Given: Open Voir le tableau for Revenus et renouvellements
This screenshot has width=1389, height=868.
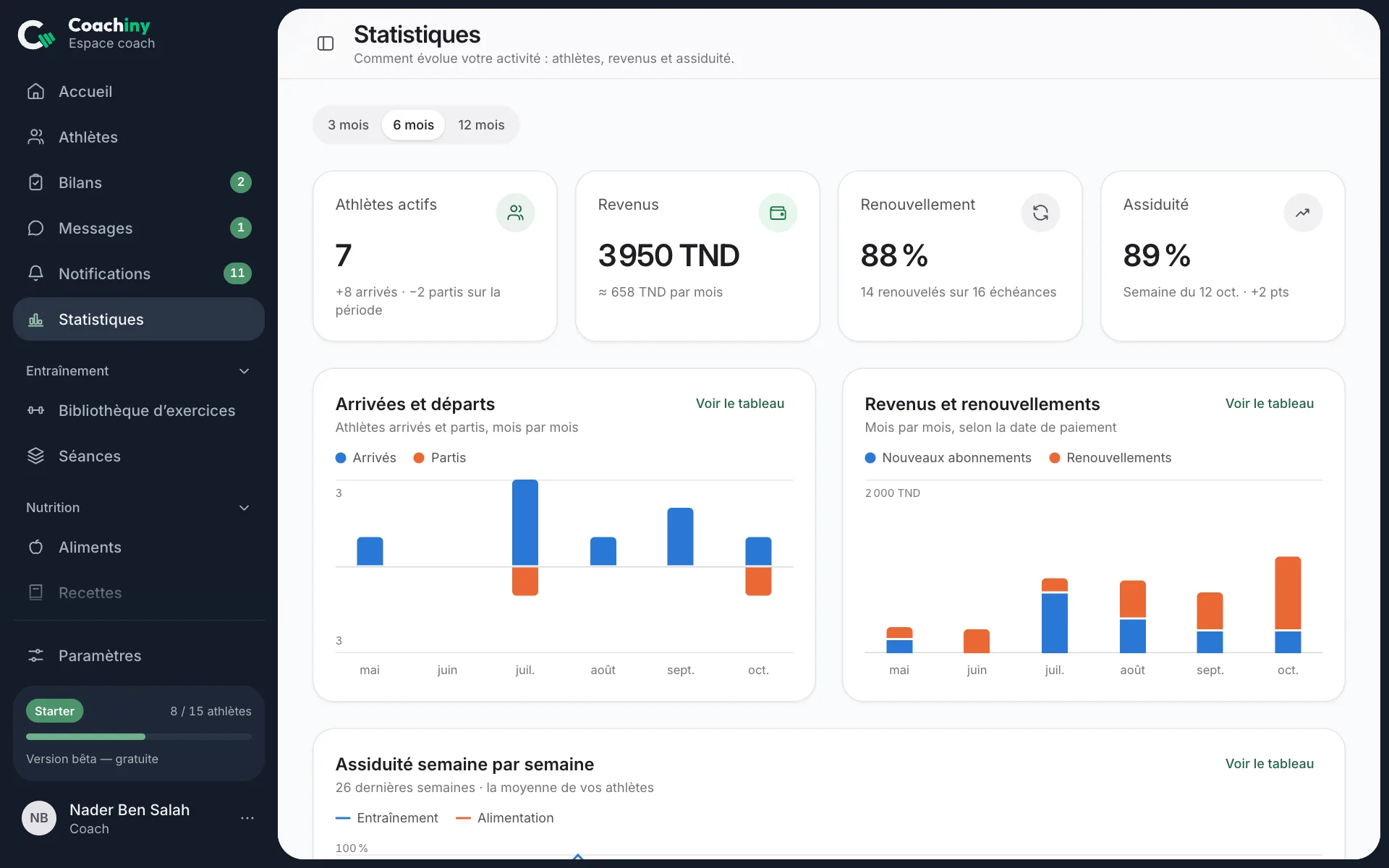Looking at the screenshot, I should coord(1270,404).
